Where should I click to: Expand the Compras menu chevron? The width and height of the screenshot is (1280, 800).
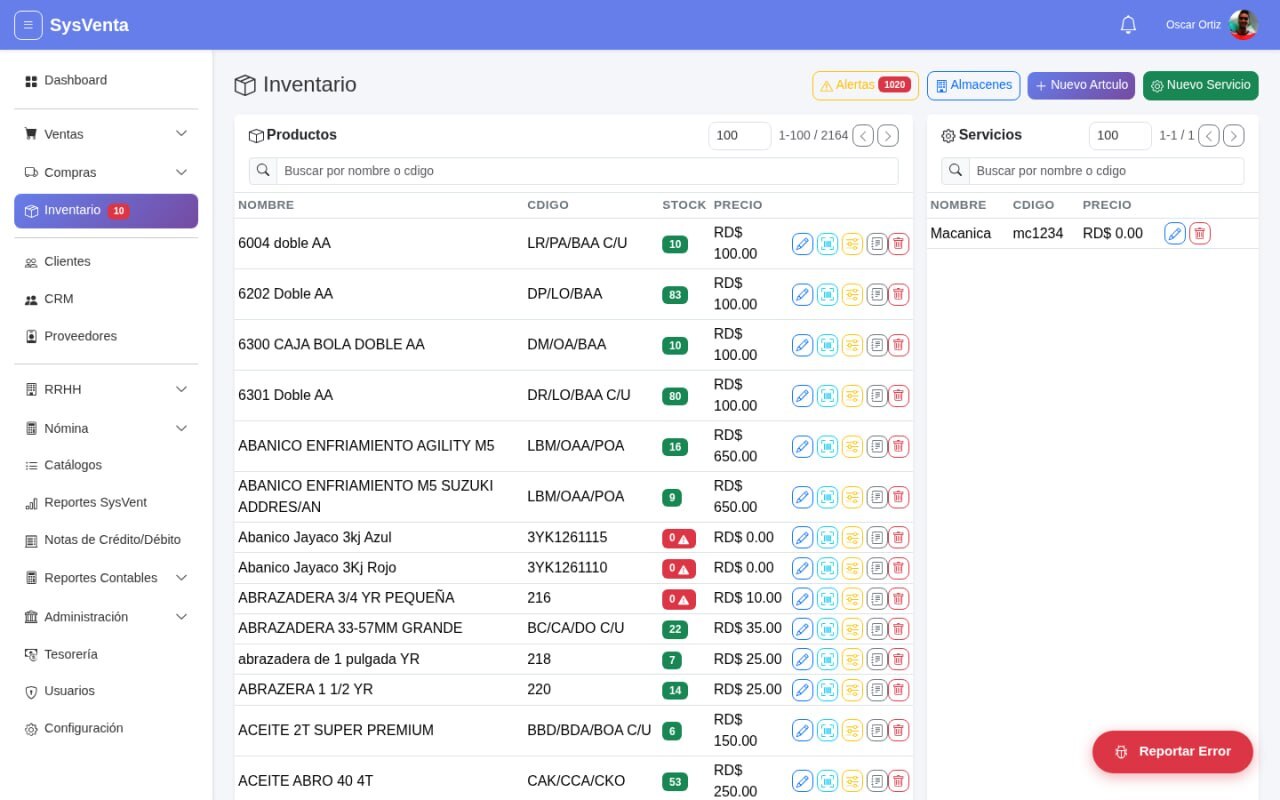pos(181,172)
